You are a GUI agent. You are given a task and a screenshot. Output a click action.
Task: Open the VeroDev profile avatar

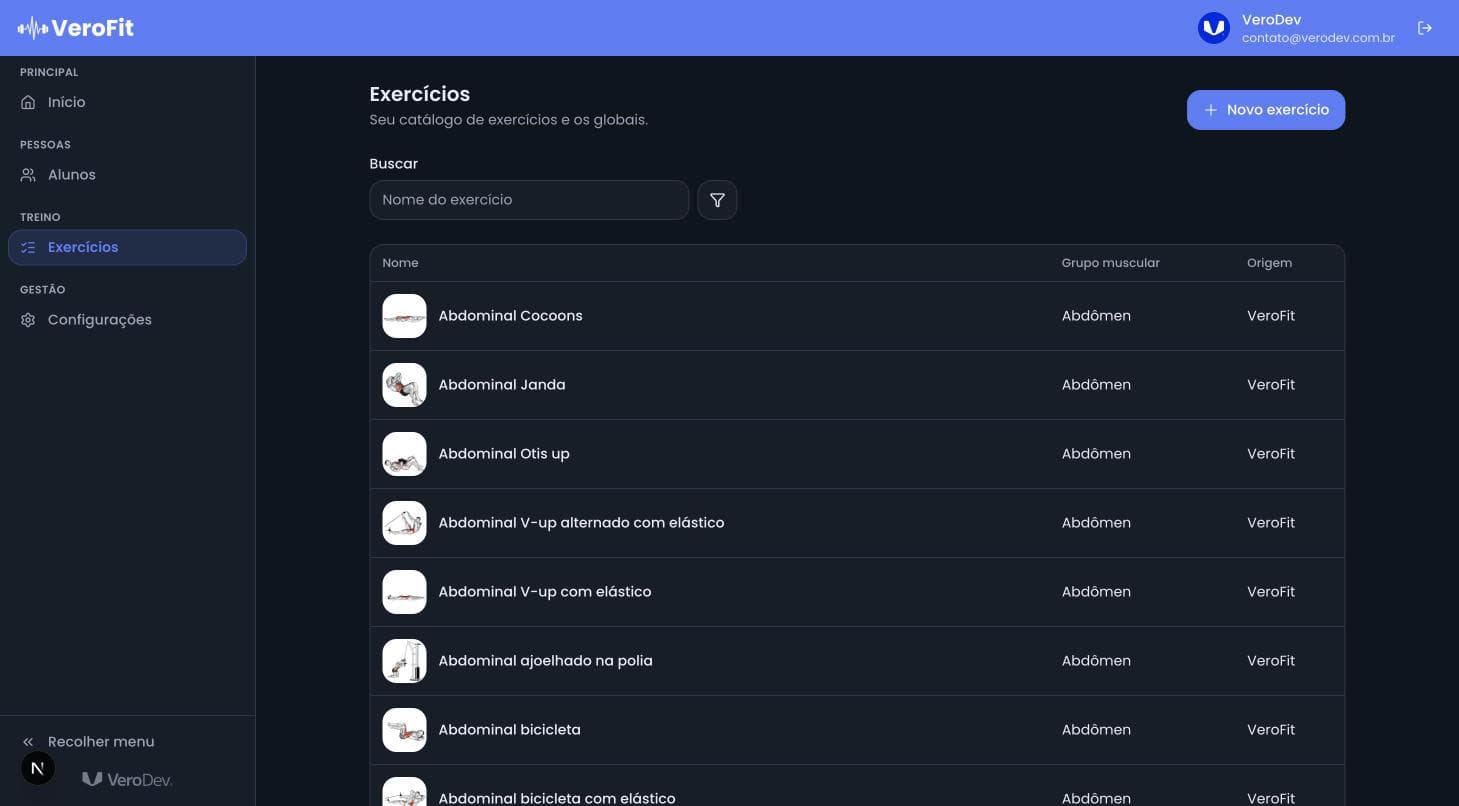[x=1213, y=28]
